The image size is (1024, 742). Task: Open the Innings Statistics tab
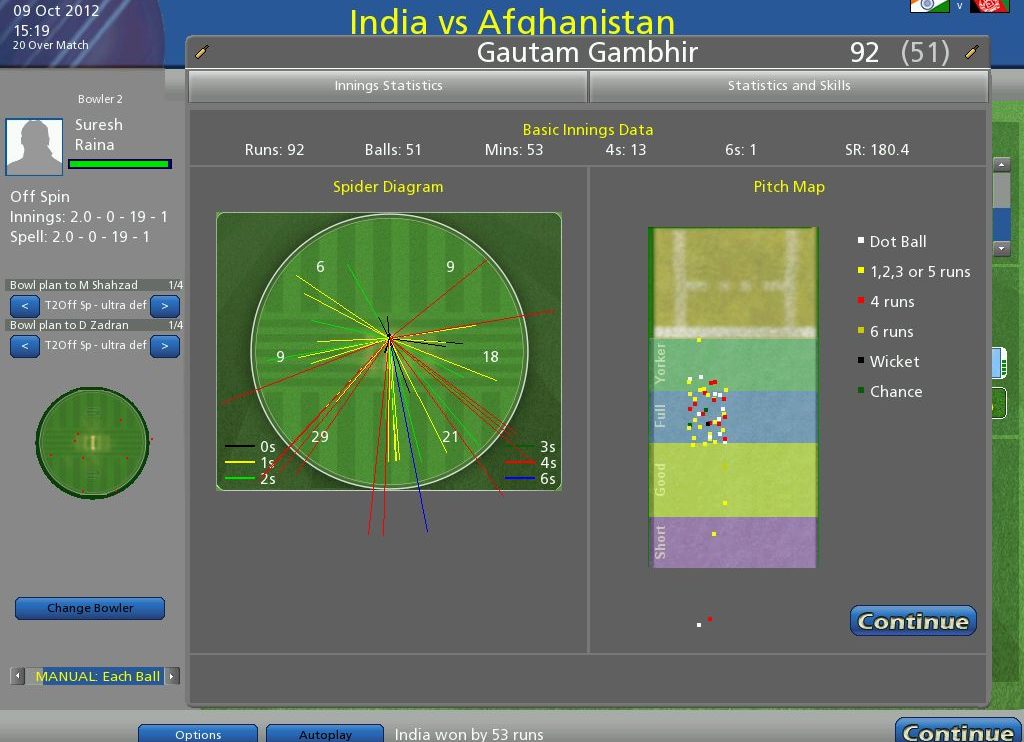(x=388, y=86)
